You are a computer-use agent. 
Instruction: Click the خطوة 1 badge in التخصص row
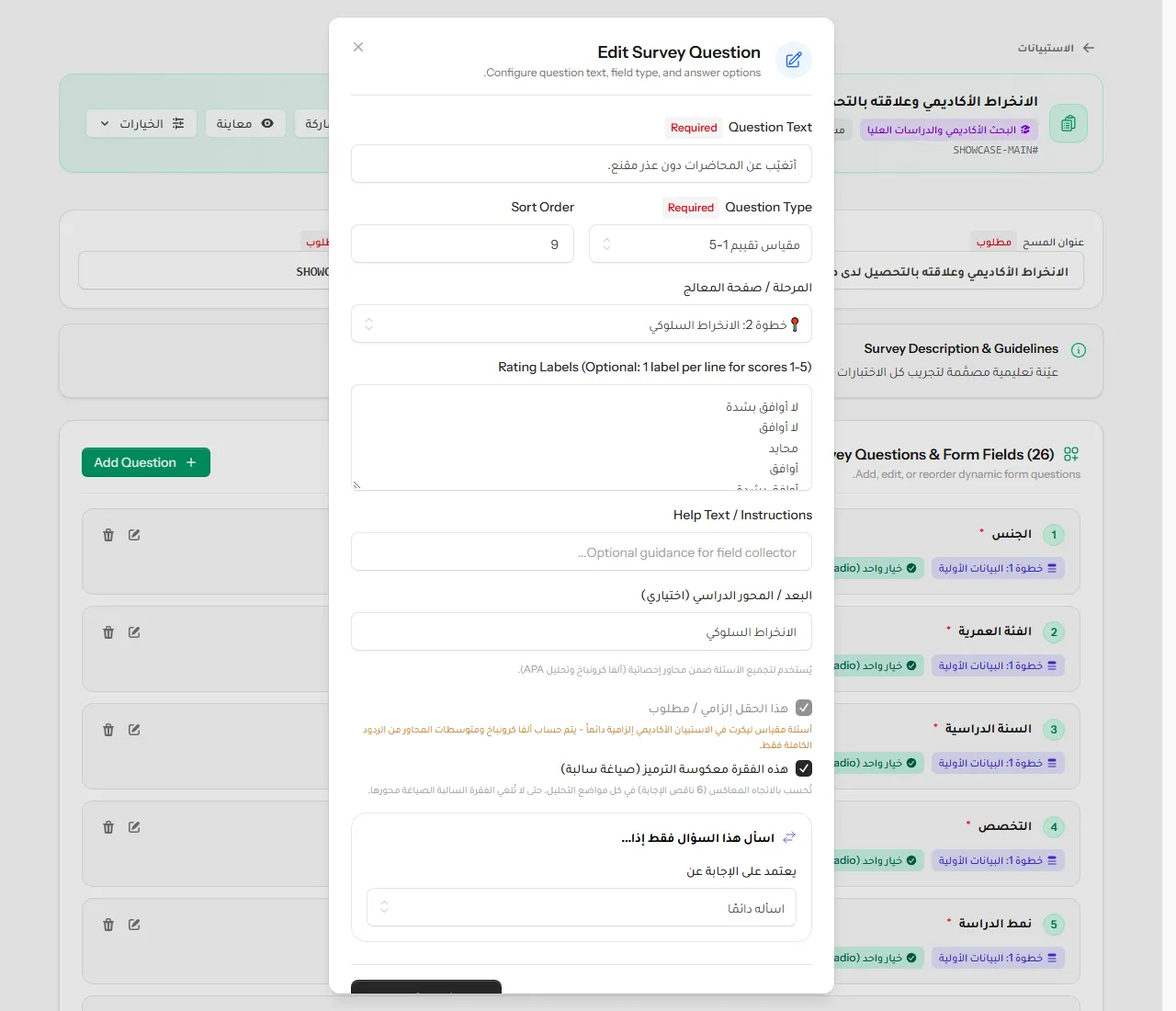point(998,860)
